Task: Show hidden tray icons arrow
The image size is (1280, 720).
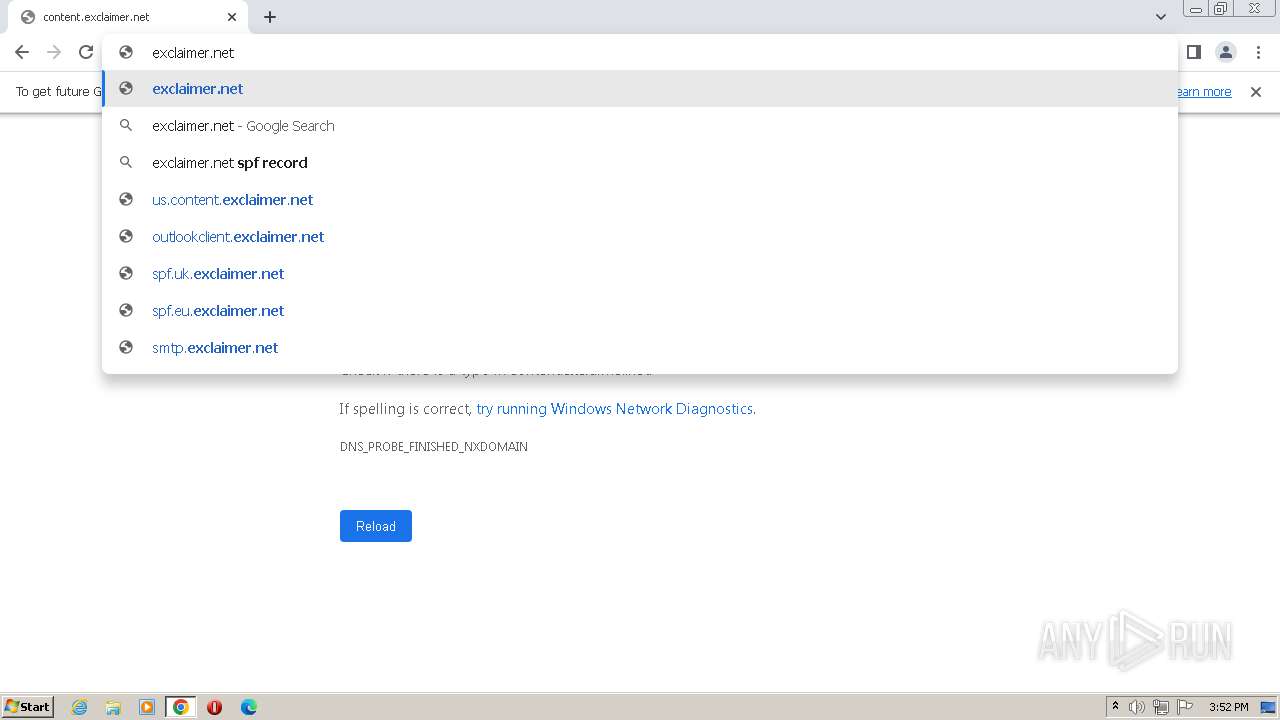Action: 1115,706
